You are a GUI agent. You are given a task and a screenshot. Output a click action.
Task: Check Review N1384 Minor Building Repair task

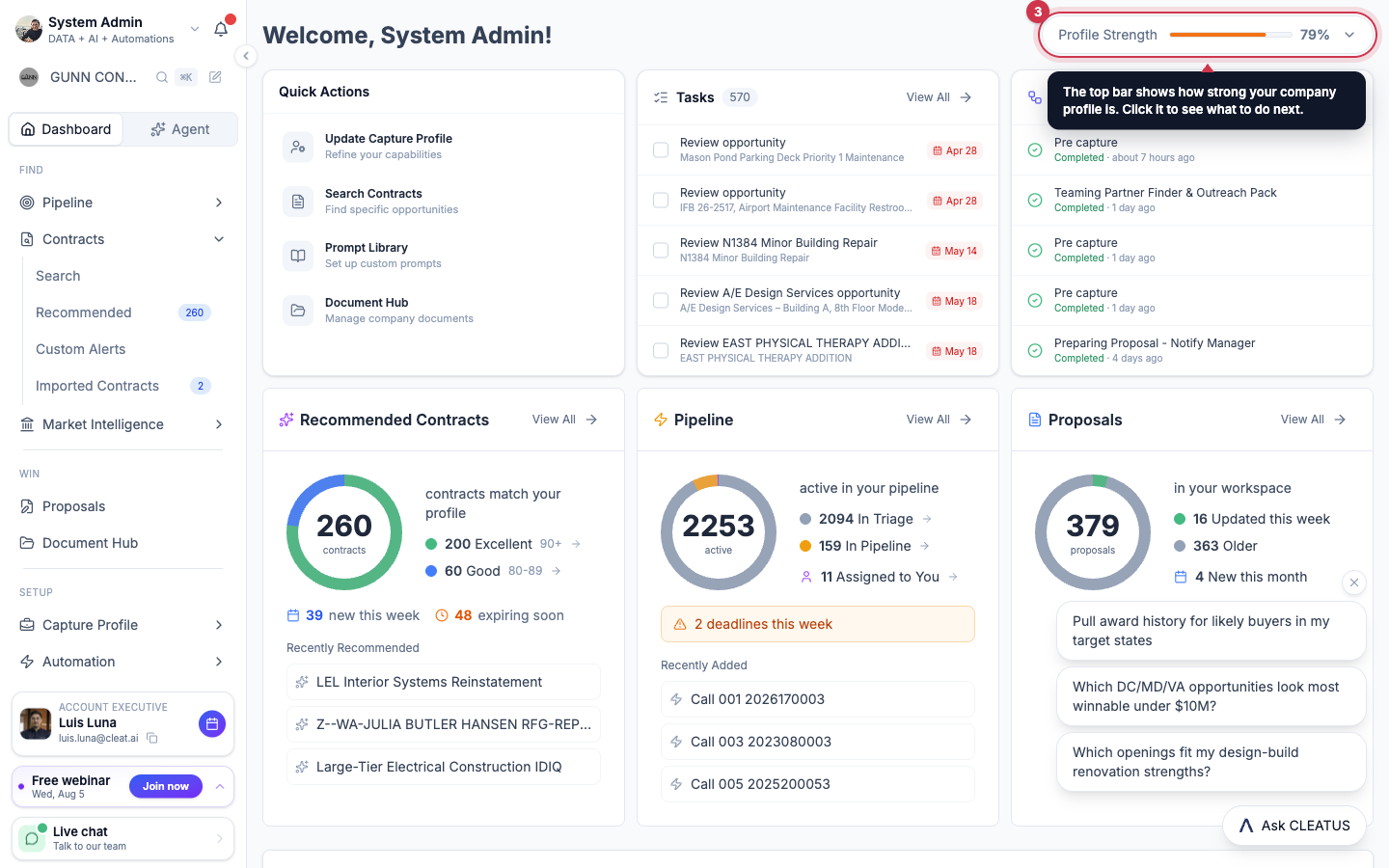tap(661, 251)
